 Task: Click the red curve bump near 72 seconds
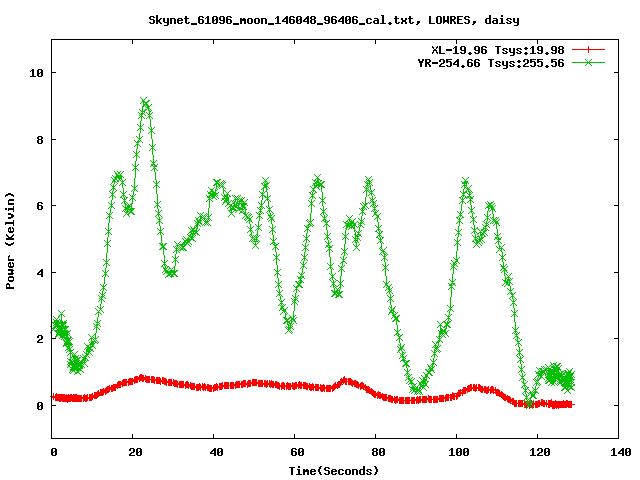coord(345,381)
